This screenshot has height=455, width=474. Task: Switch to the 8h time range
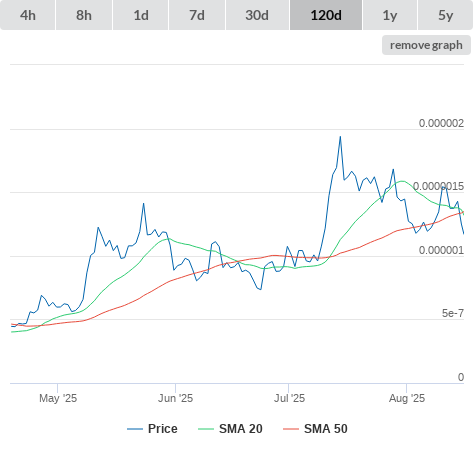click(84, 15)
